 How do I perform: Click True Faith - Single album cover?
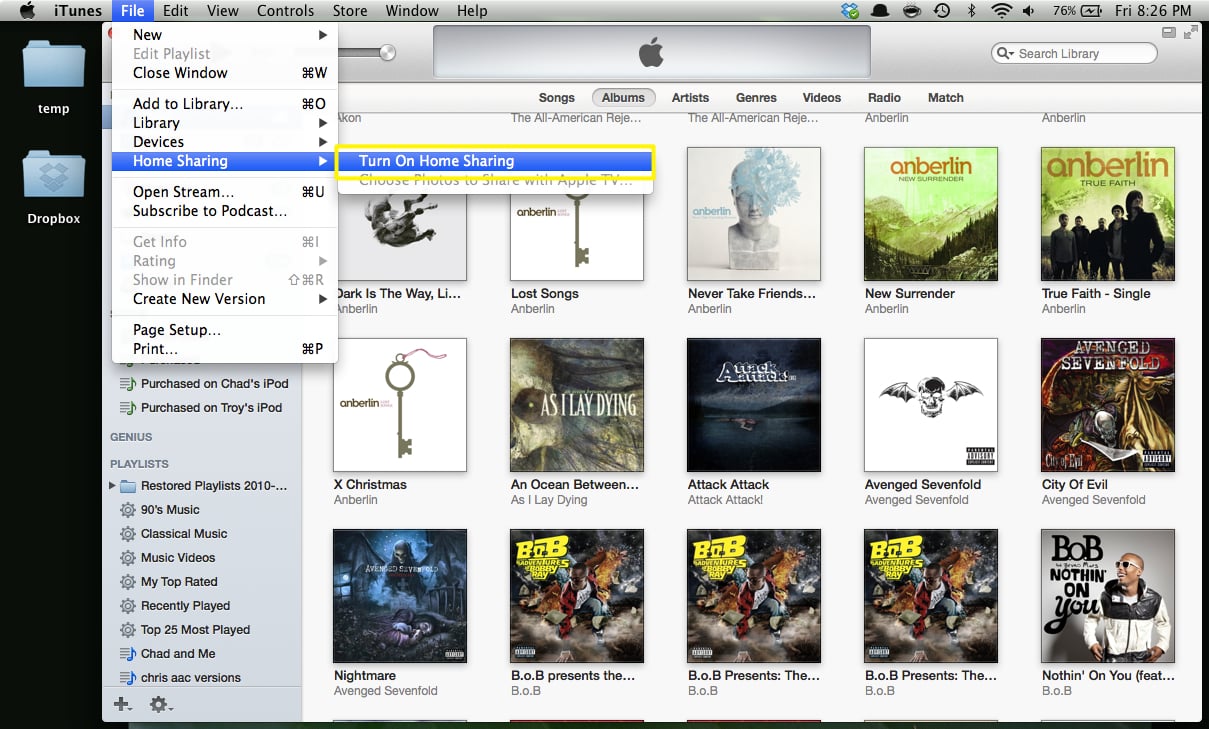1108,214
